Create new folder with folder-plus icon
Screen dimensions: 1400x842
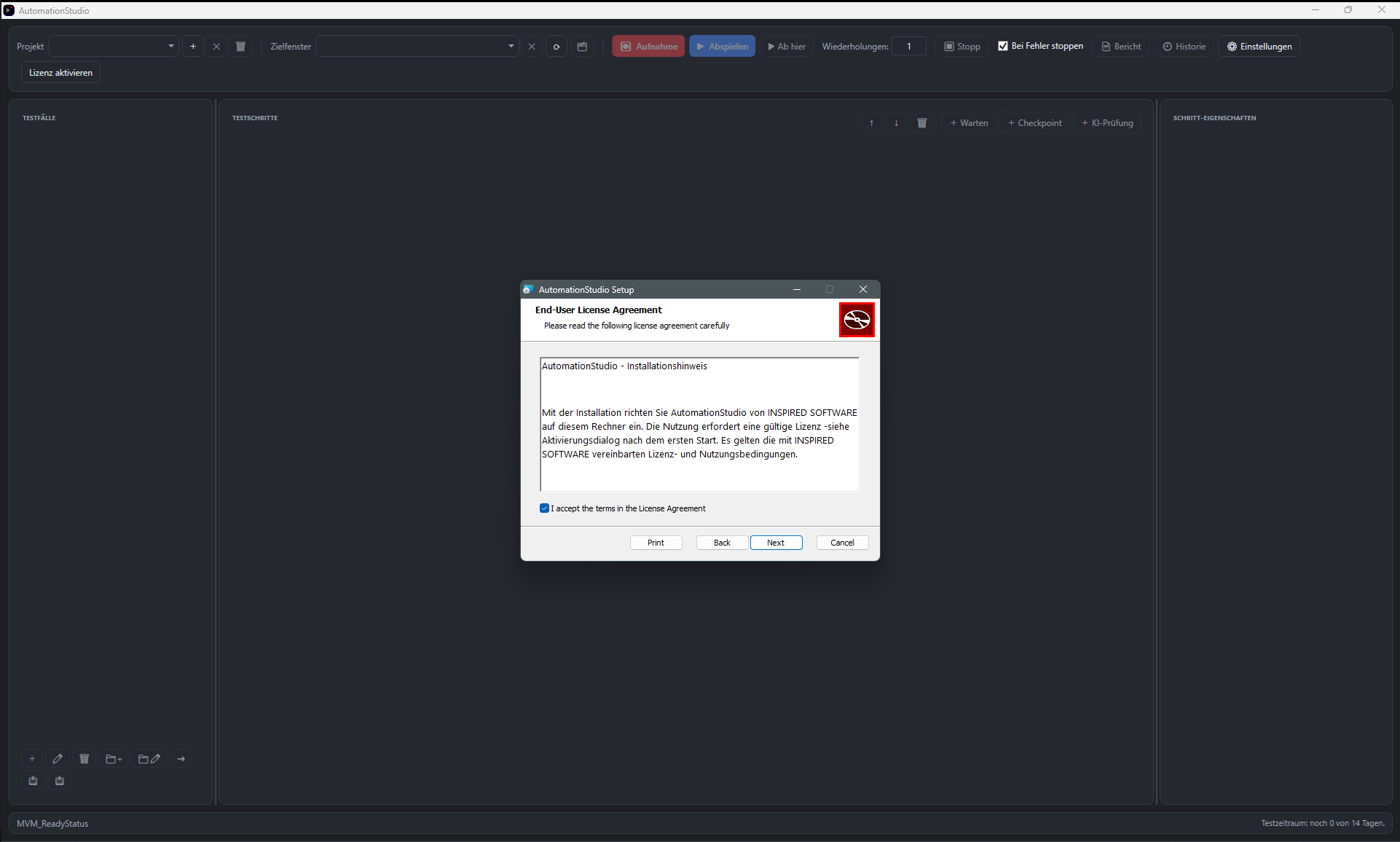tap(114, 759)
